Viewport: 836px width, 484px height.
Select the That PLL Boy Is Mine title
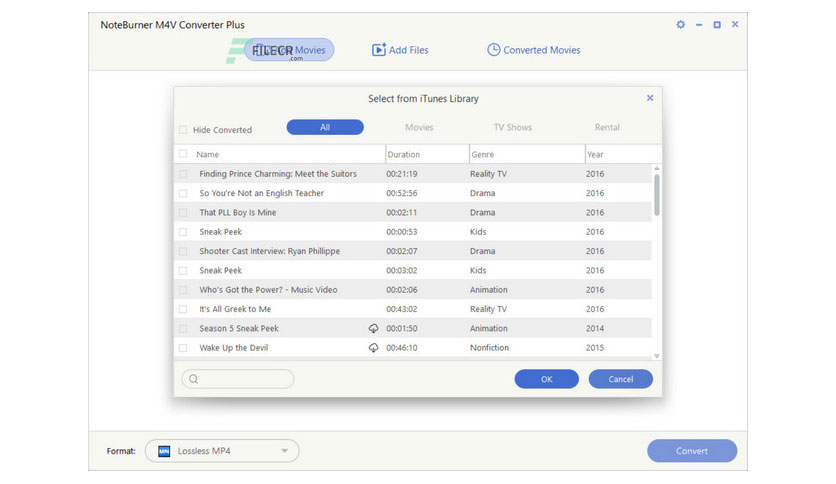(x=238, y=213)
